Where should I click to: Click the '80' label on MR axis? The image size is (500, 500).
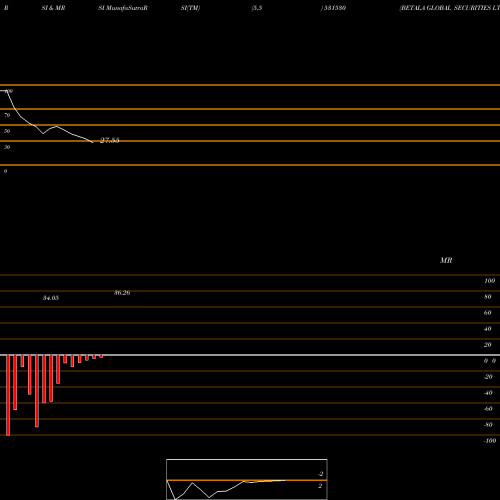[x=488, y=297]
